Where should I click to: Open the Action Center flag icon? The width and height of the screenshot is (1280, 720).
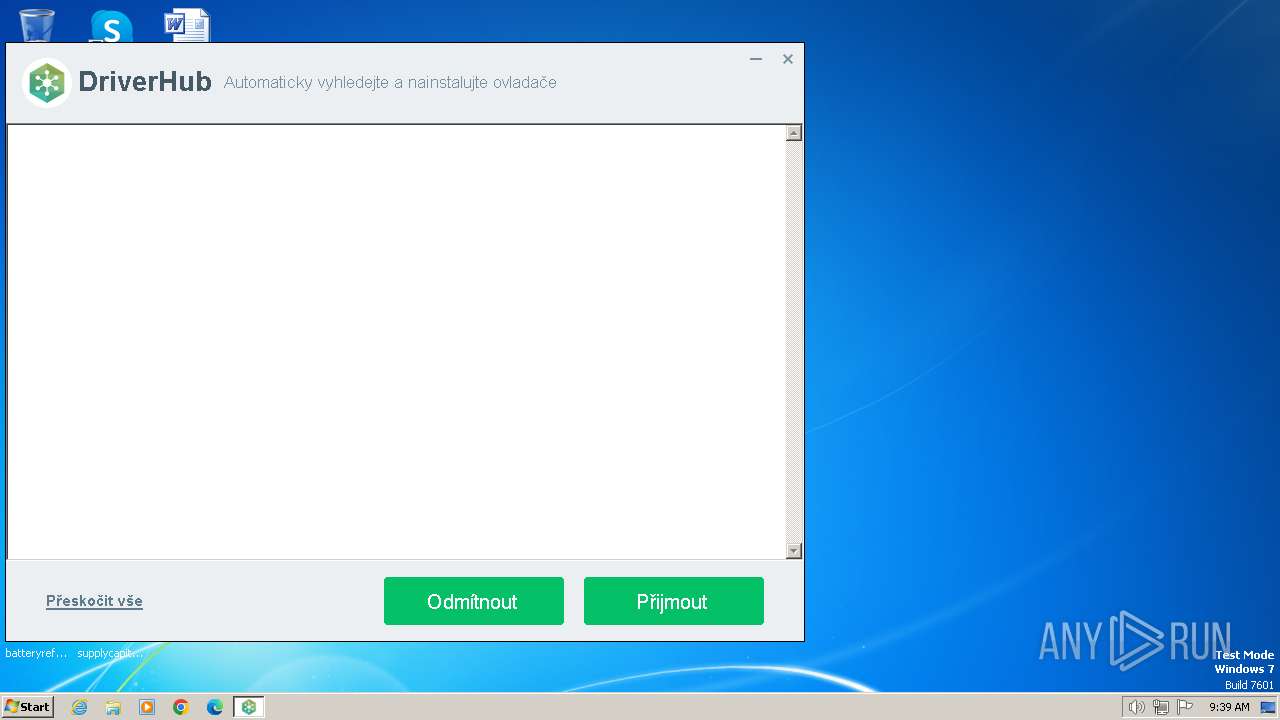1185,707
